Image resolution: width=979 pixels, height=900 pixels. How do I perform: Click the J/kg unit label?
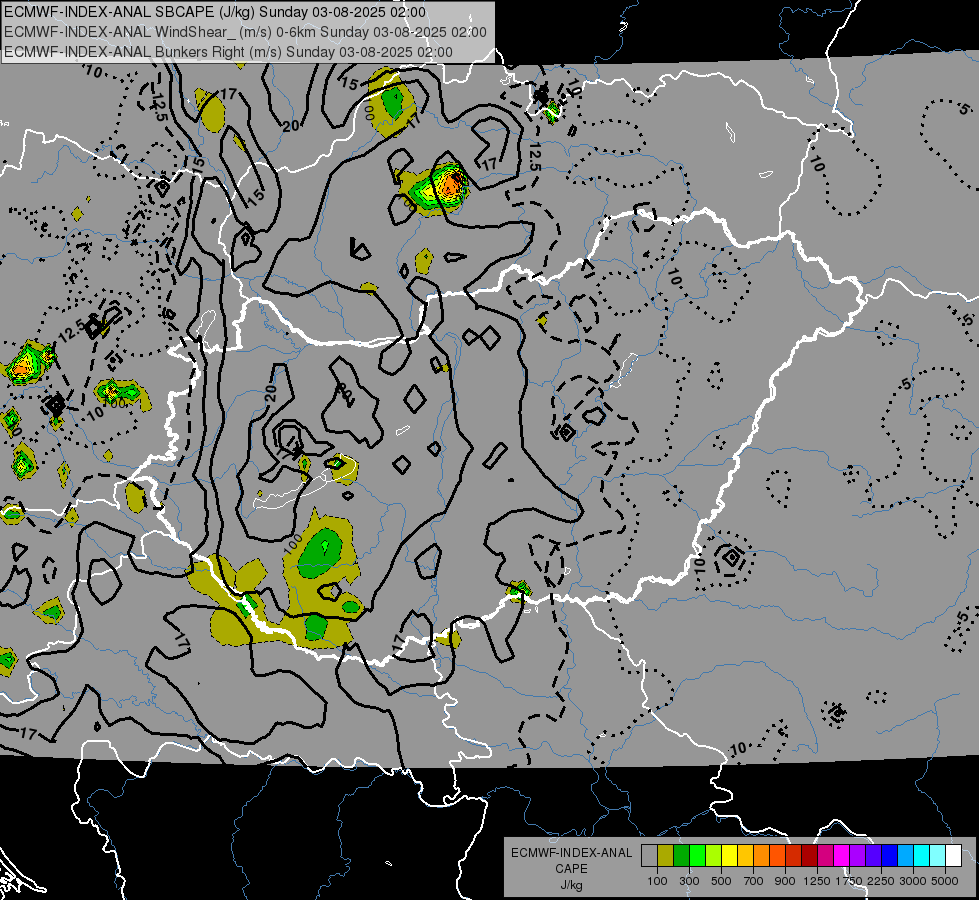coord(571,885)
